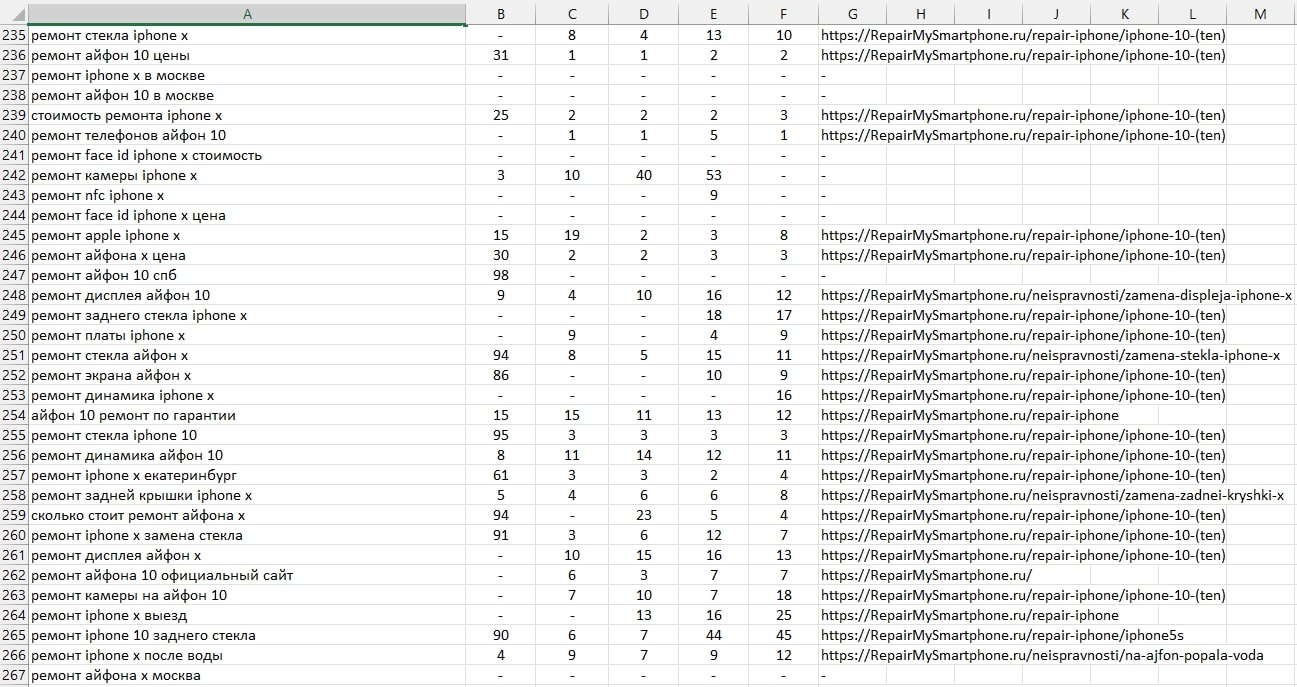Click cell 'ремонт камеры iphone x'
1297x687 pixels.
coord(247,175)
